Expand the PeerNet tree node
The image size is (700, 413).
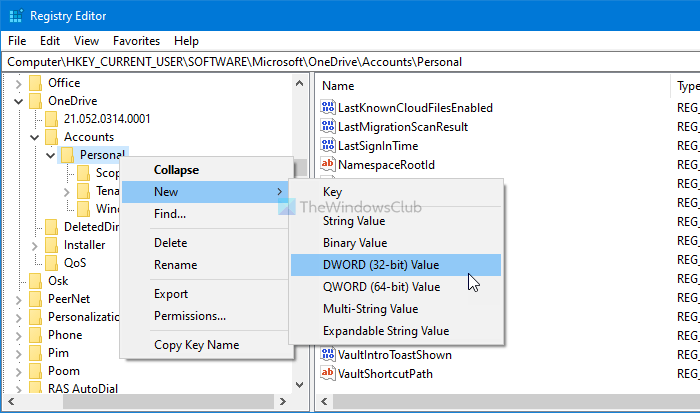pyautogui.click(x=18, y=300)
